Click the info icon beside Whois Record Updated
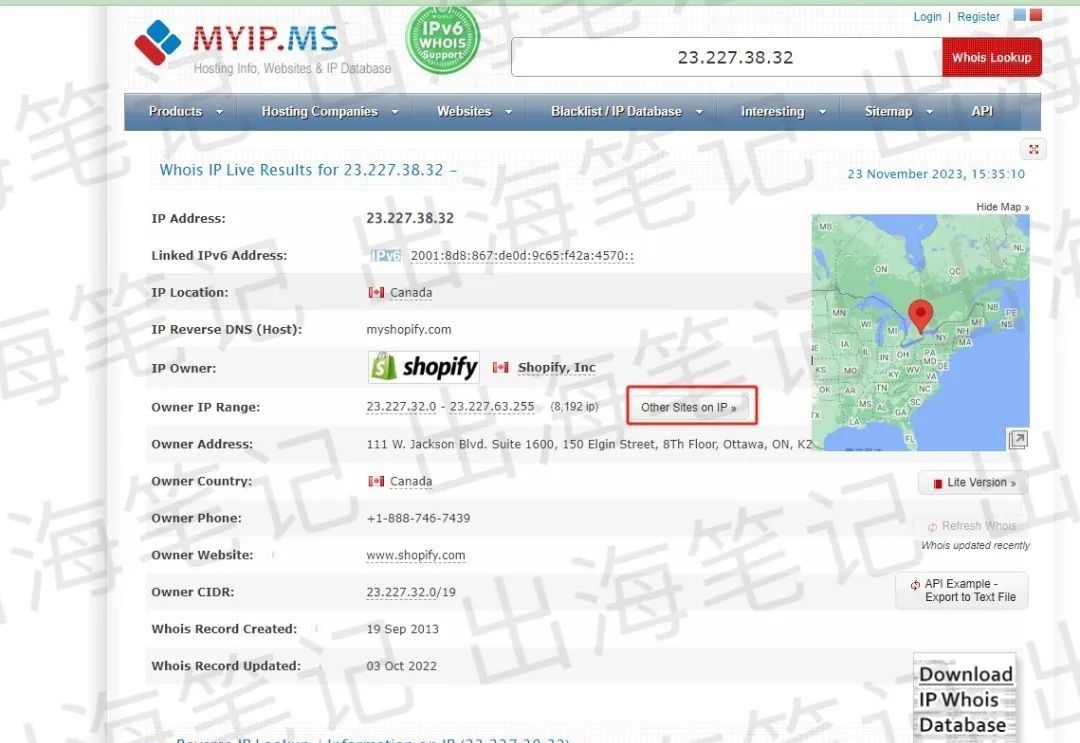The height and width of the screenshot is (743, 1080). click(x=320, y=666)
